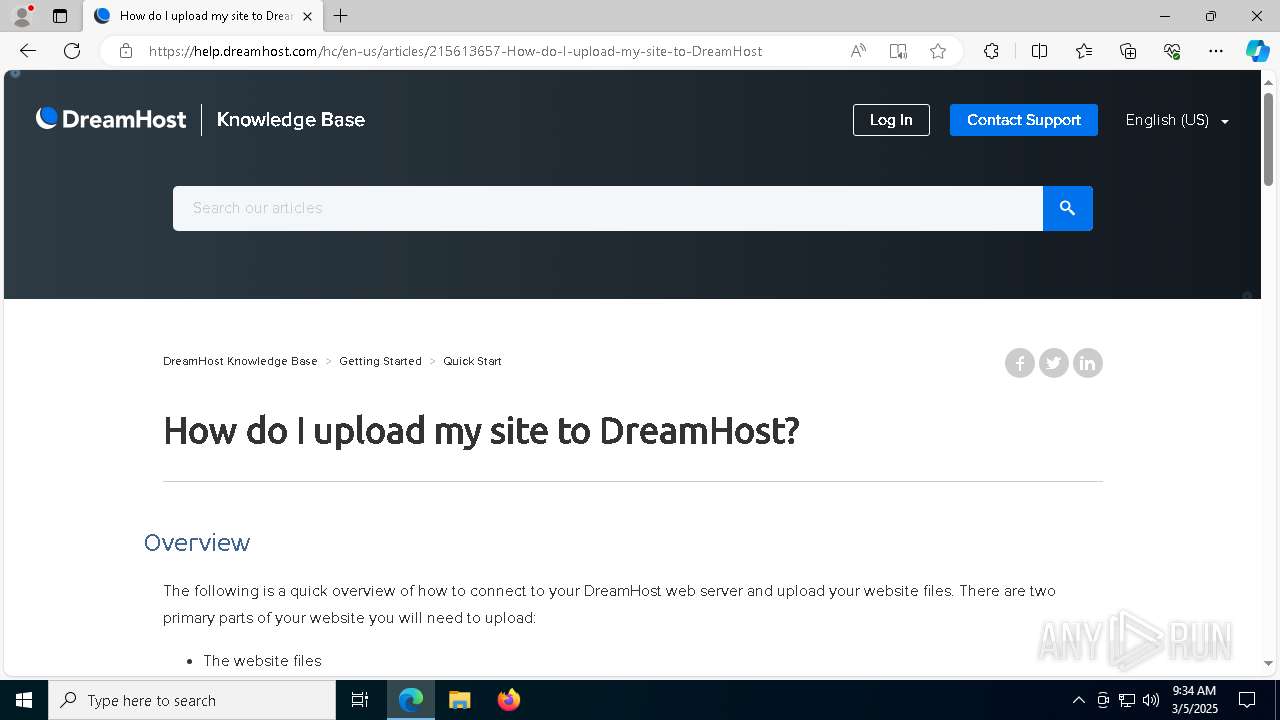
Task: Click the Log In button
Action: click(891, 120)
